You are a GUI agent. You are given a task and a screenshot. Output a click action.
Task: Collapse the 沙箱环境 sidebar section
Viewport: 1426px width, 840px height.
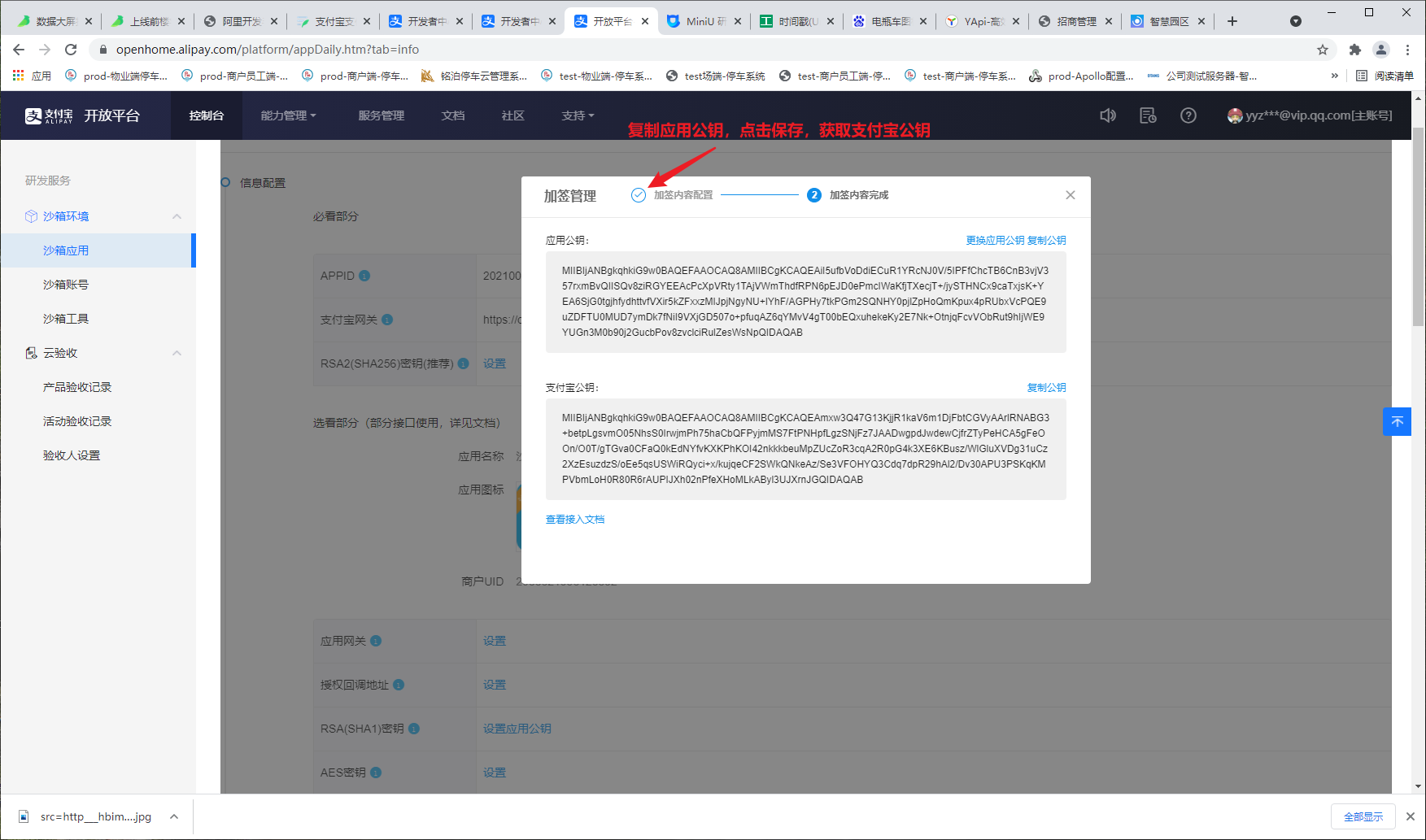pos(177,216)
